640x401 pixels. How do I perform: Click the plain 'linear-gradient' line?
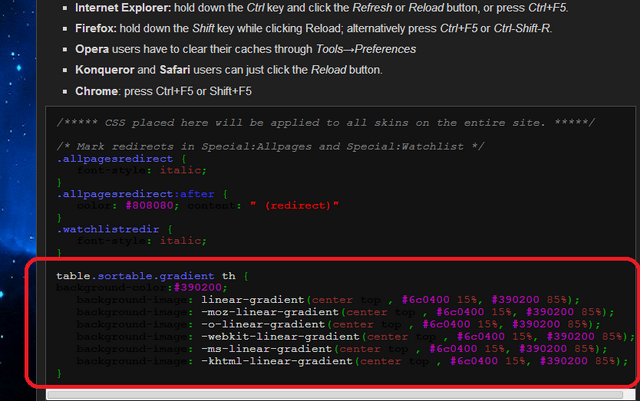[328, 300]
